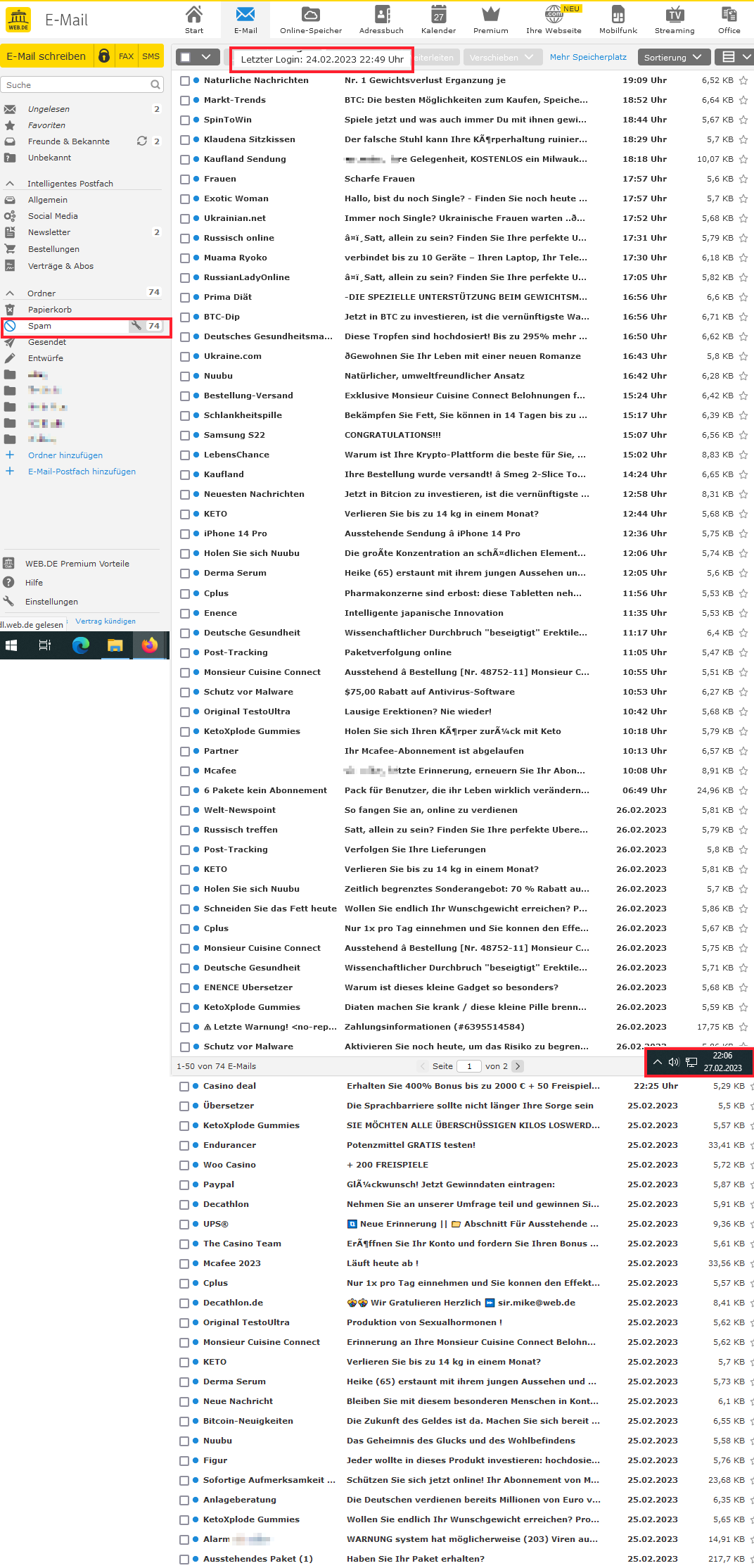The width and height of the screenshot is (754, 1568).
Task: Check the Frauen email checkbox
Action: 185,179
